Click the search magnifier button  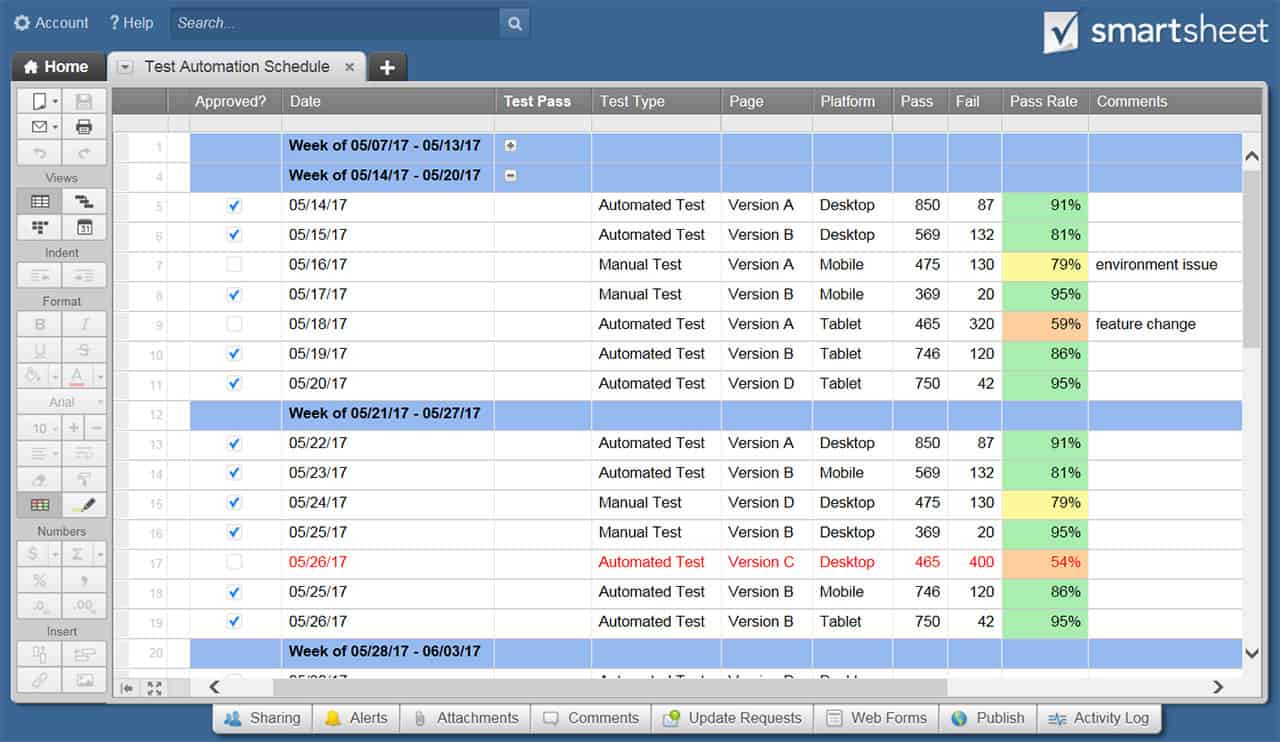(x=514, y=23)
